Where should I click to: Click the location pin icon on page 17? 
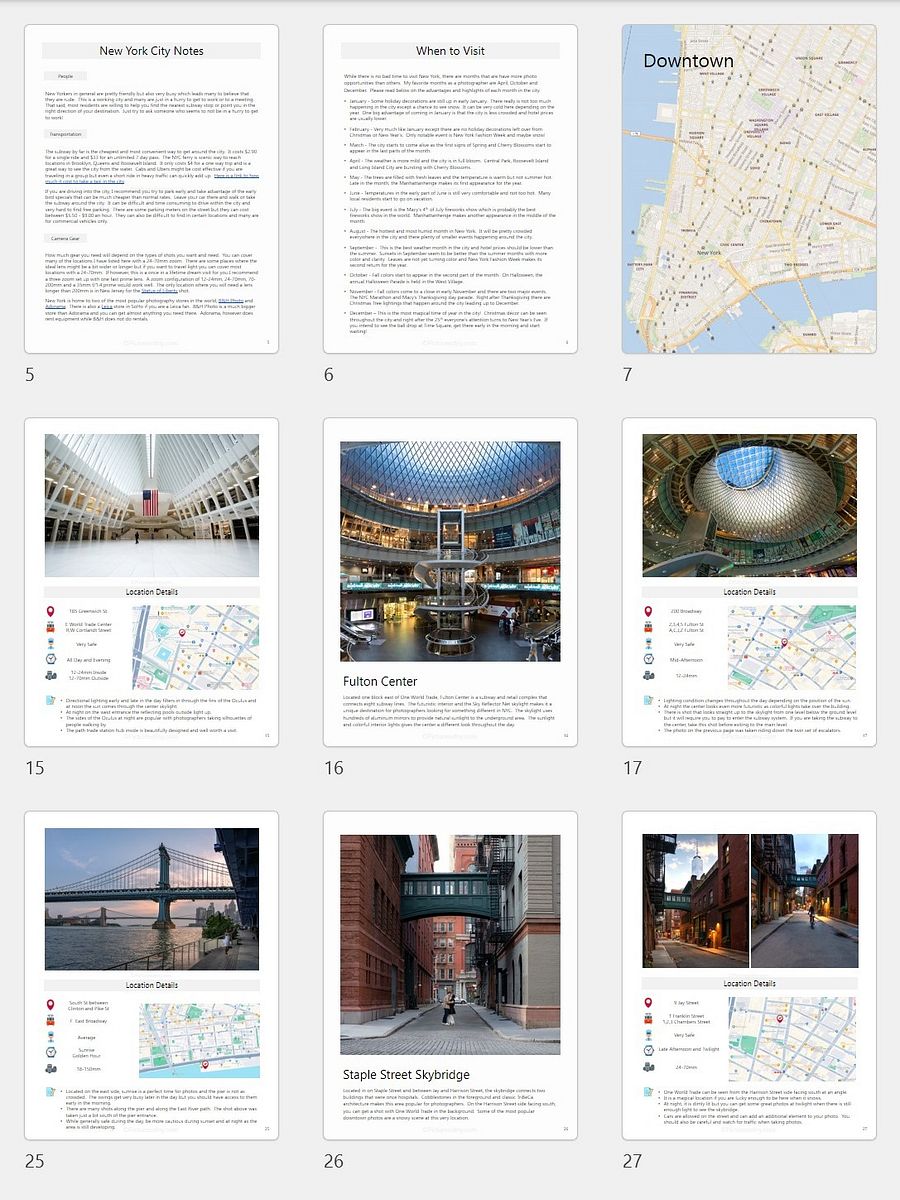[649, 612]
